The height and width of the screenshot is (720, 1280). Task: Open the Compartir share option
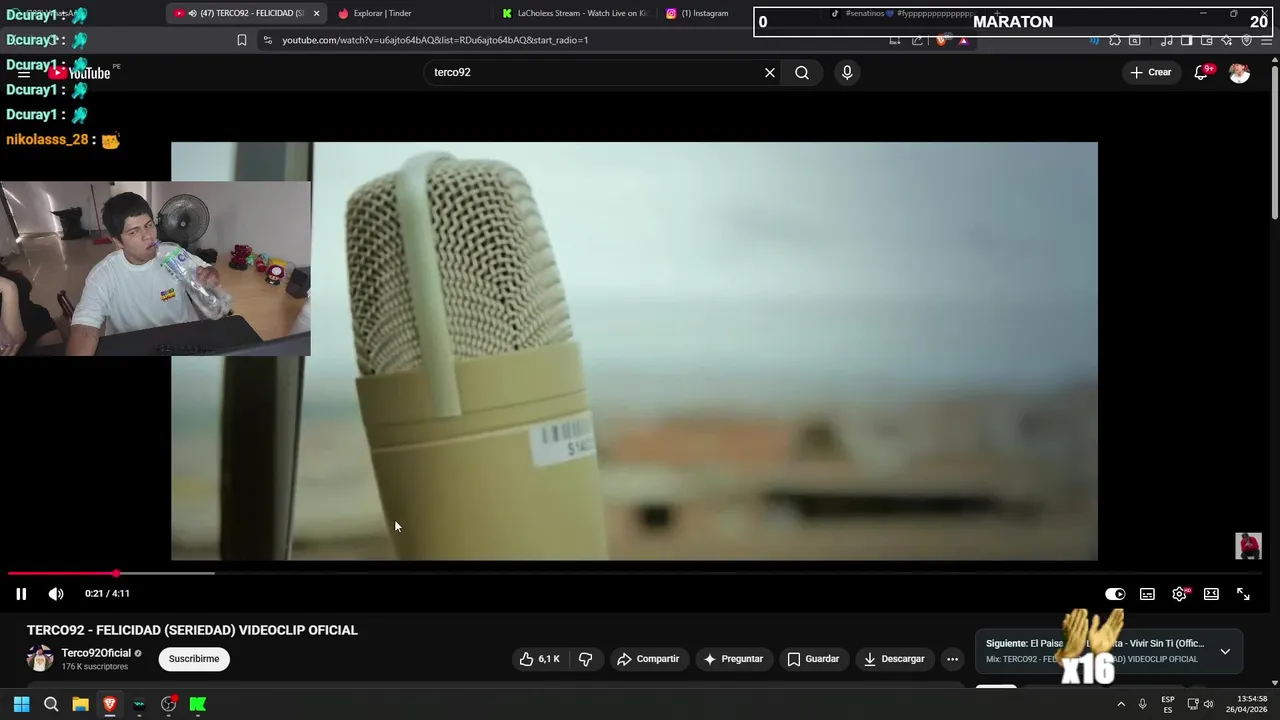click(x=648, y=659)
